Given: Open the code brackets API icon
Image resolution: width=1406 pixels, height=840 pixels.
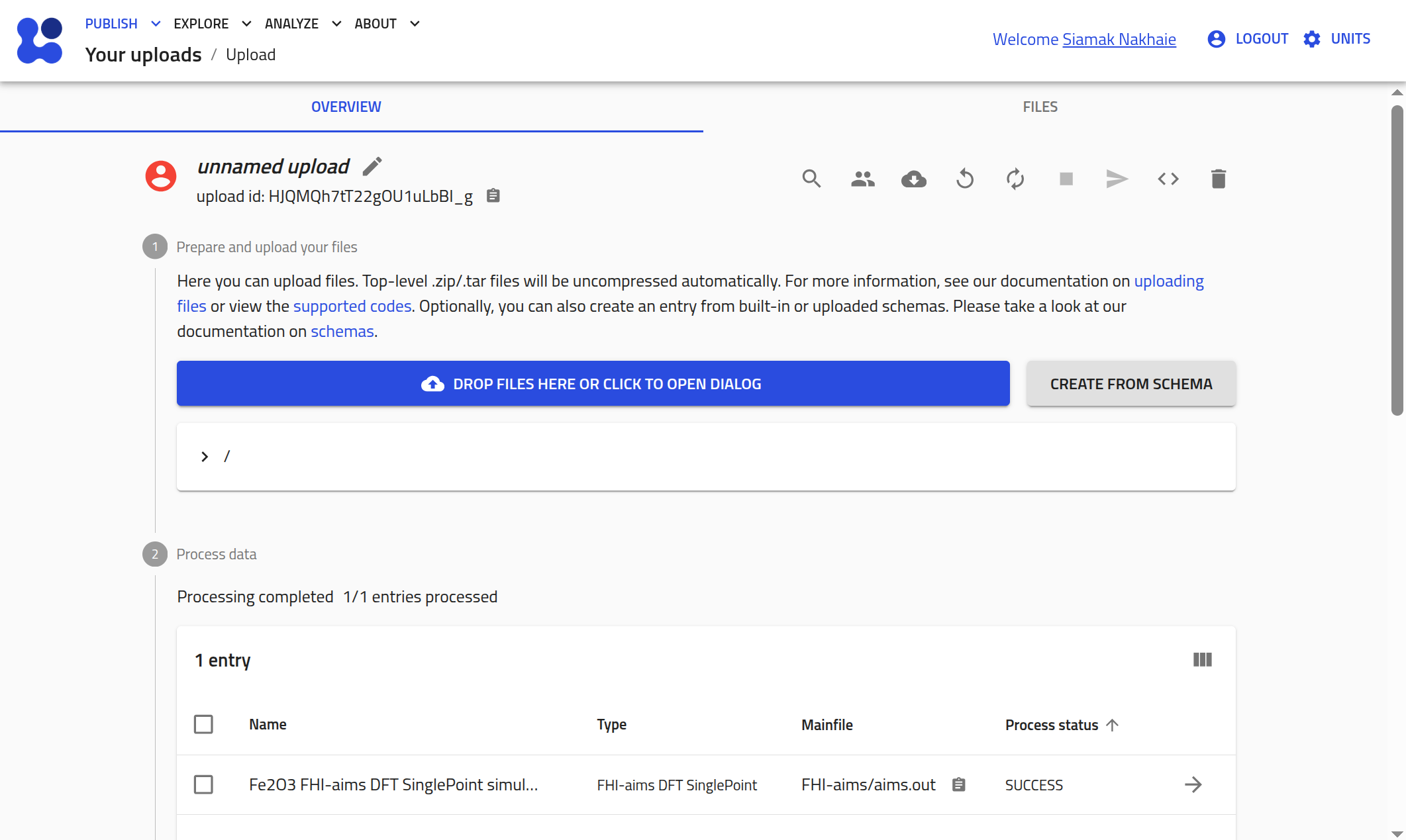Looking at the screenshot, I should 1168,179.
